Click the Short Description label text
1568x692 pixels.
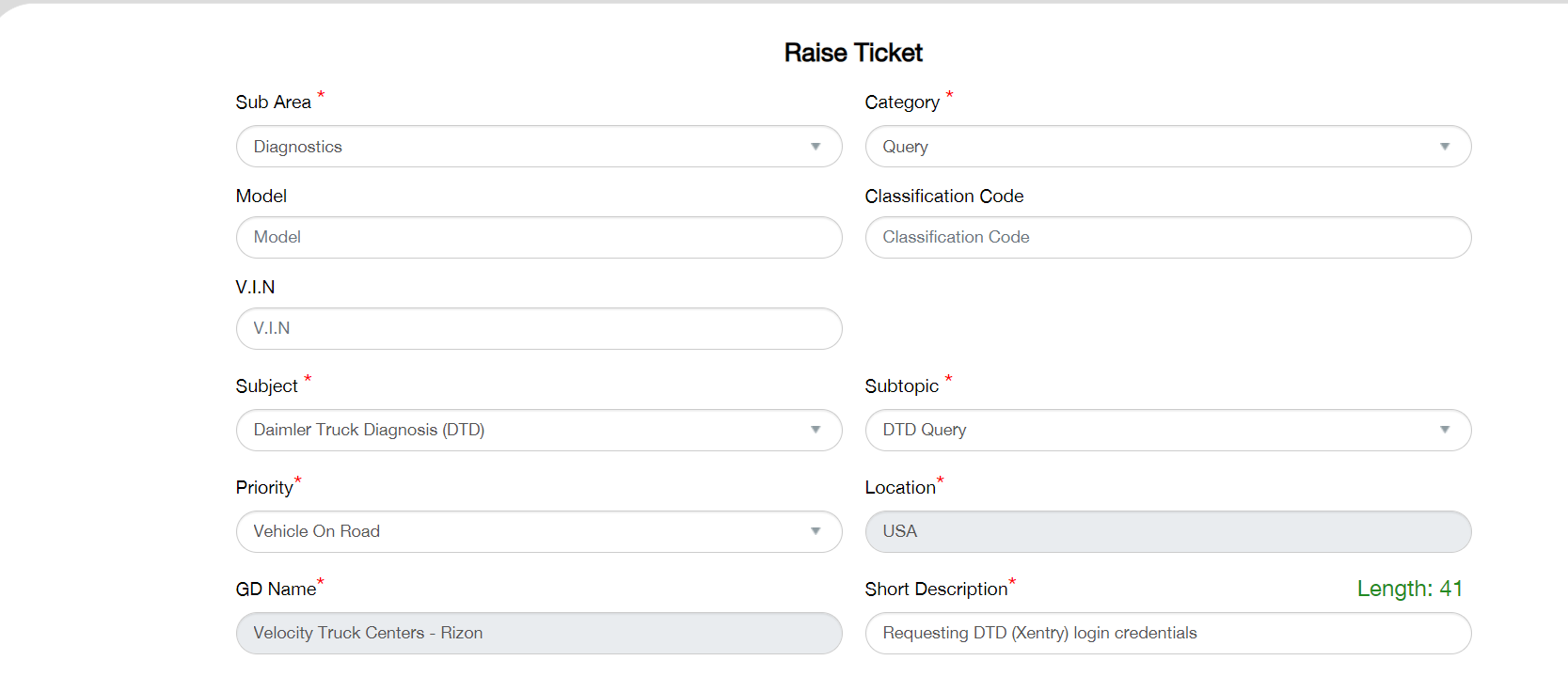(935, 589)
